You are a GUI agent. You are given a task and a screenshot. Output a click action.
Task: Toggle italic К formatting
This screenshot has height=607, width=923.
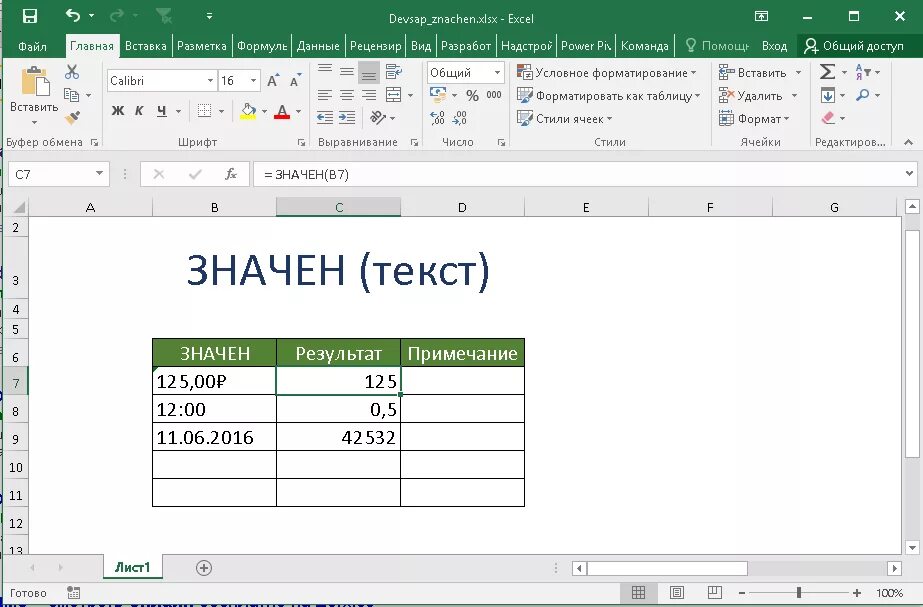140,111
